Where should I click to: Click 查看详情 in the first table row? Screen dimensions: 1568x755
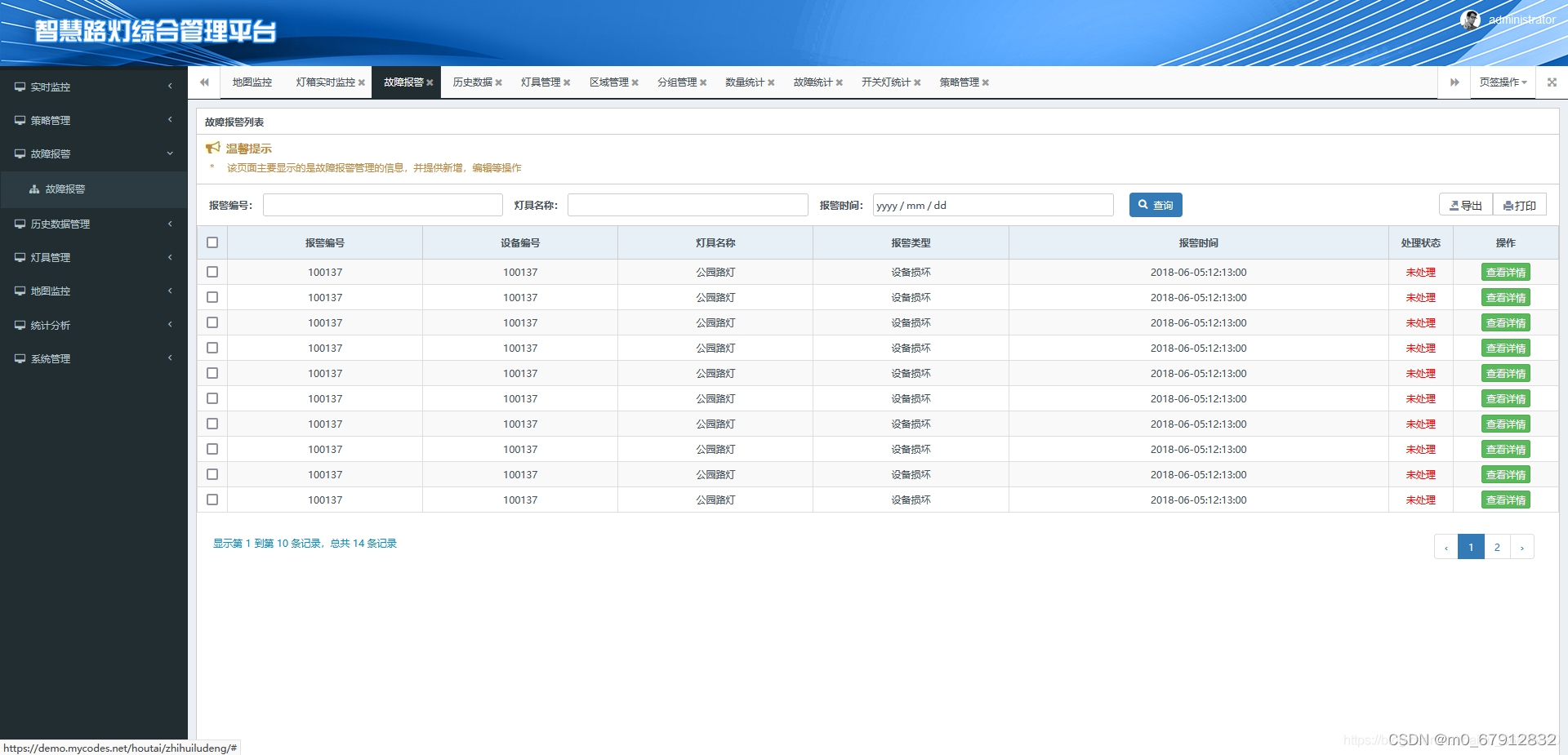point(1506,273)
